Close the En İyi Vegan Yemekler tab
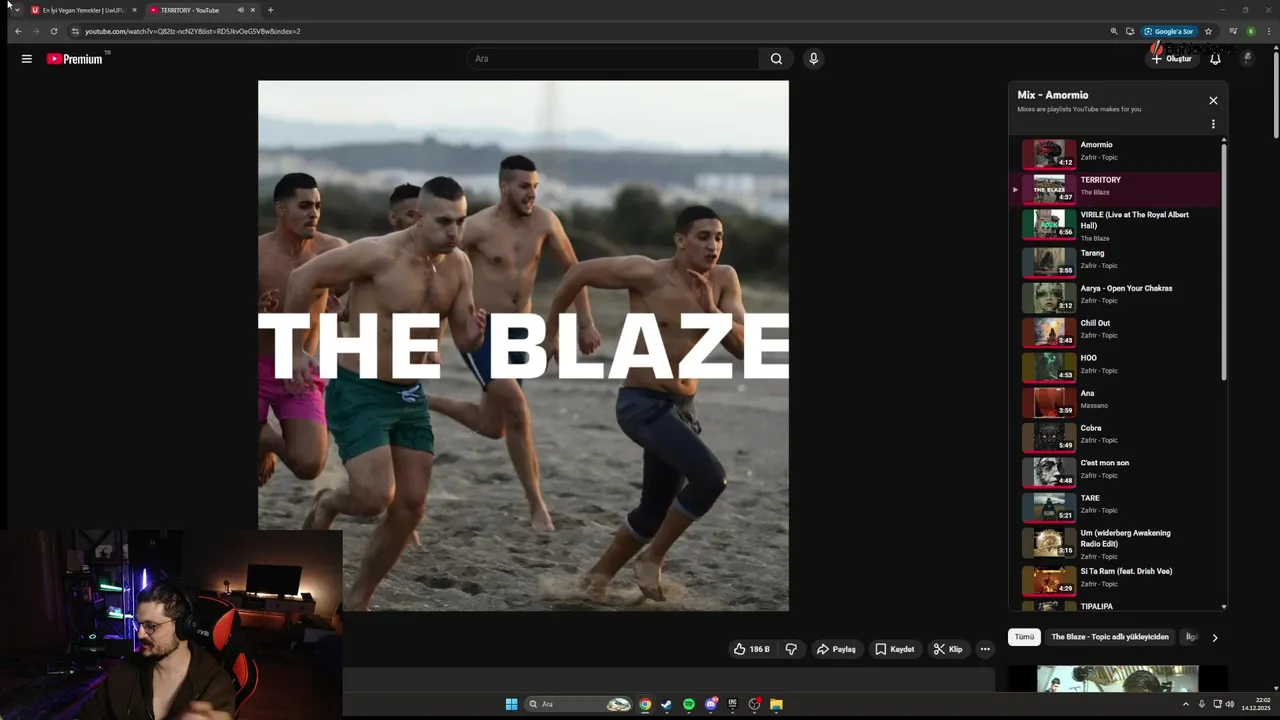Screen dimensions: 1280x720 click(x=134, y=10)
